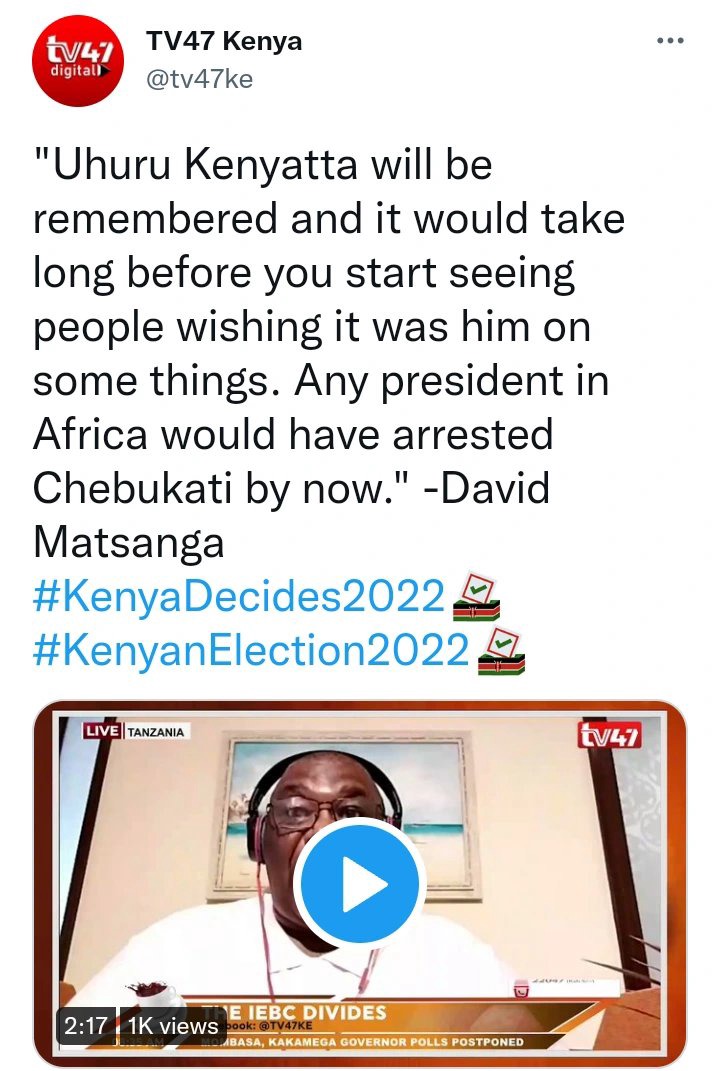720x1071 pixels.
Task: Click the ballot box emoji after KenyanElection2022
Action: tap(501, 652)
